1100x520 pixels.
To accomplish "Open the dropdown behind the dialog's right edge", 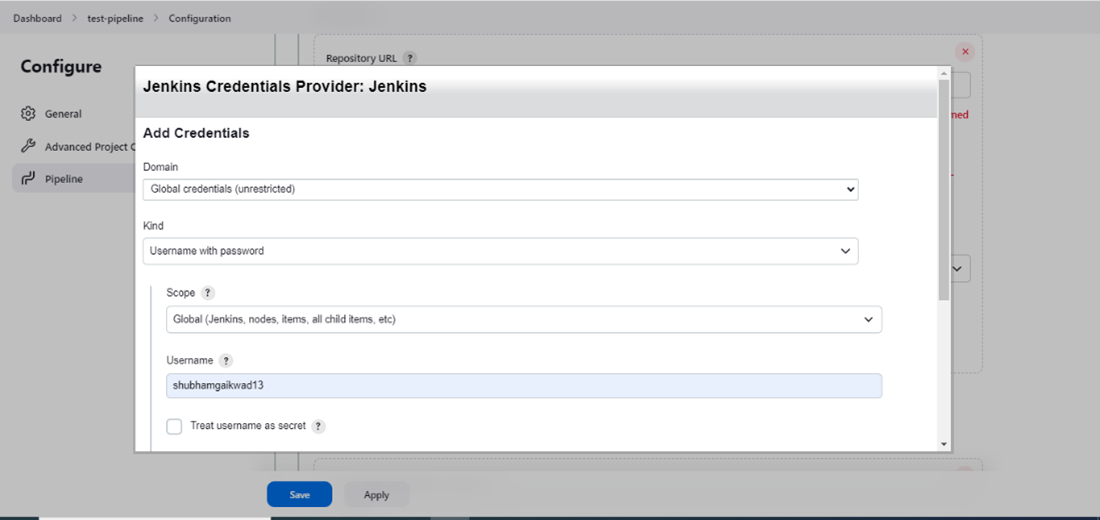I will coord(960,268).
